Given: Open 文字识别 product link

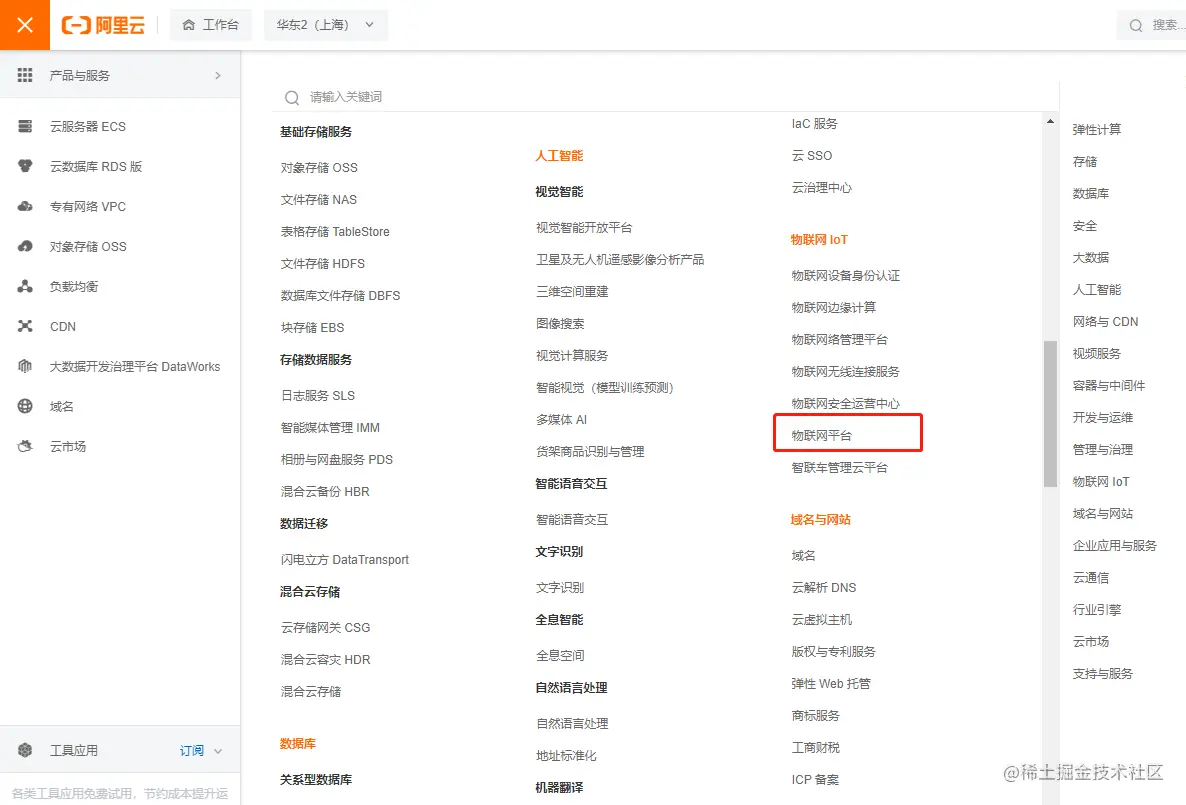Looking at the screenshot, I should click(560, 587).
